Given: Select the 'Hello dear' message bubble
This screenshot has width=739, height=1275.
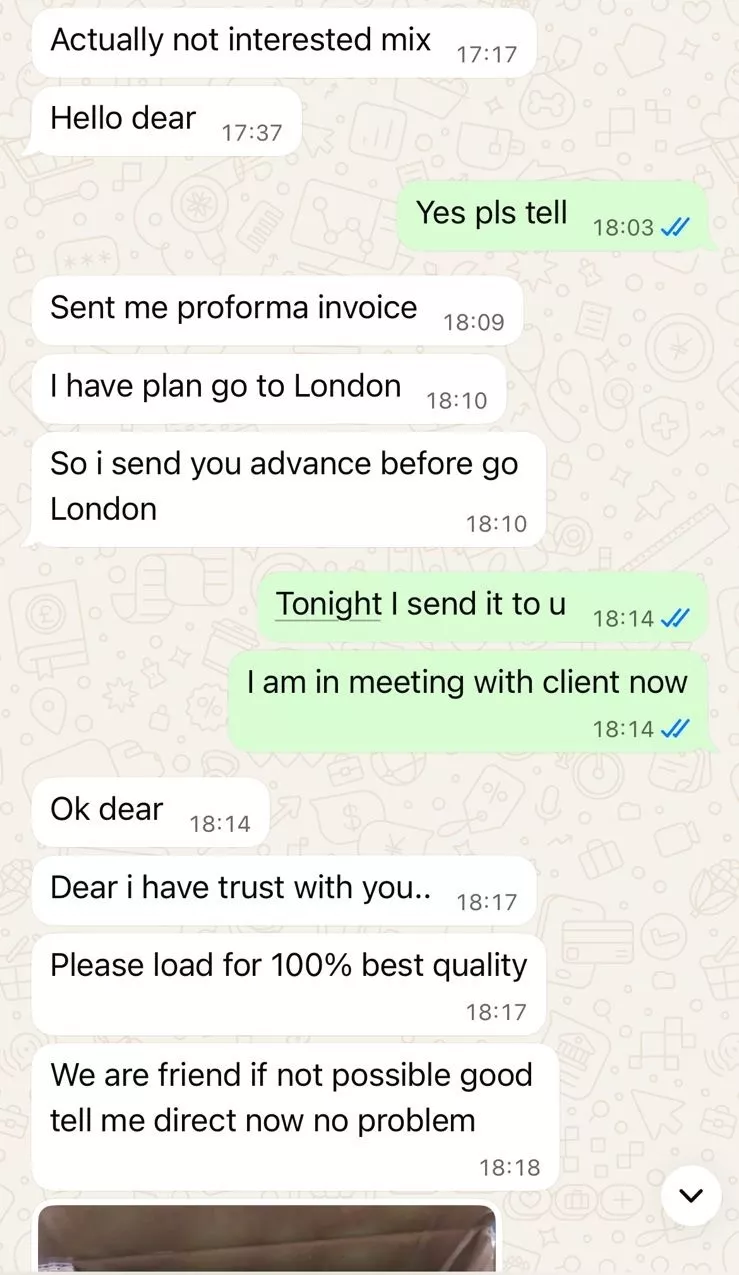Looking at the screenshot, I should click(x=166, y=120).
